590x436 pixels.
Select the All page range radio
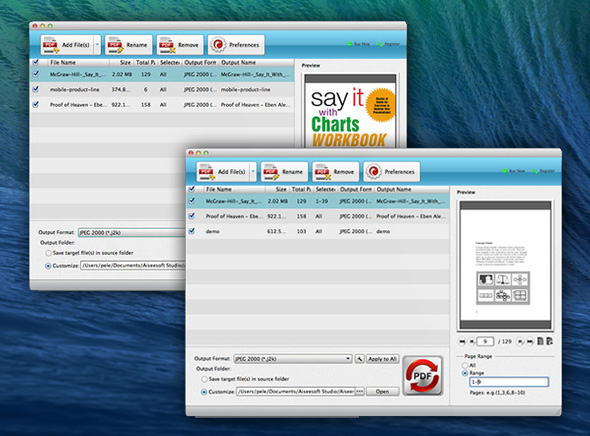(465, 365)
